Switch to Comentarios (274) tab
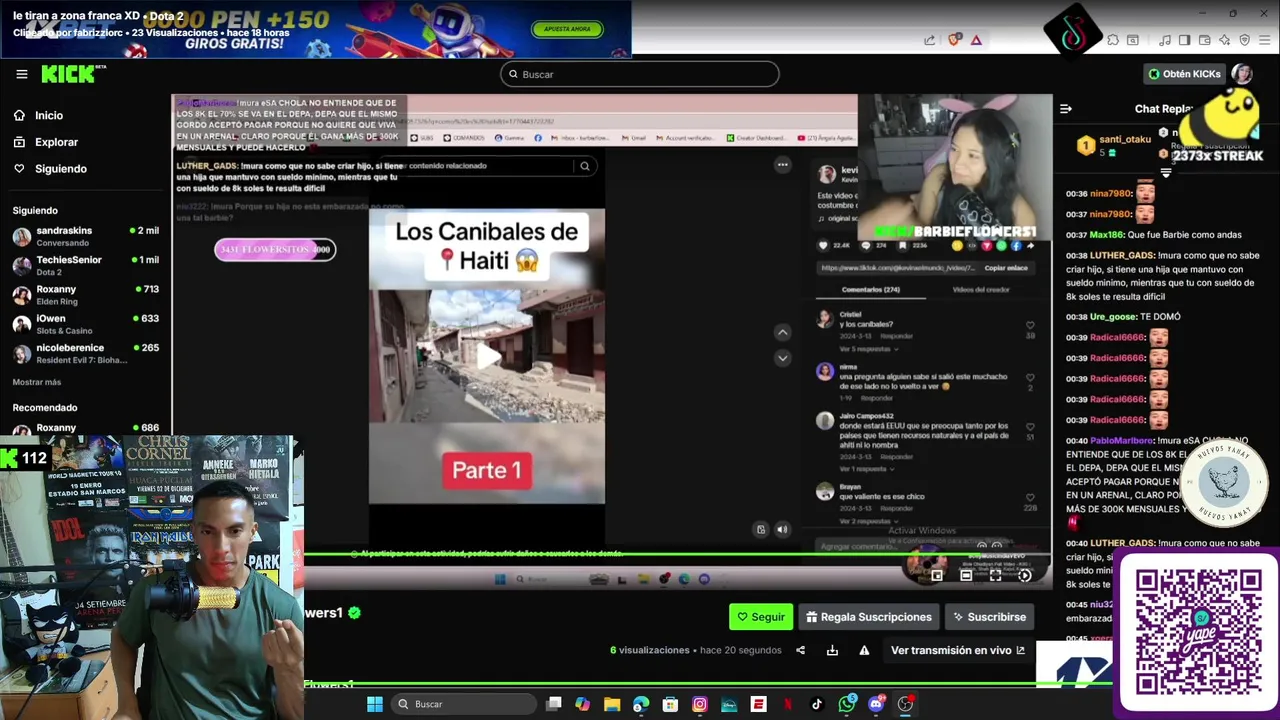The width and height of the screenshot is (1280, 720). click(x=870, y=290)
